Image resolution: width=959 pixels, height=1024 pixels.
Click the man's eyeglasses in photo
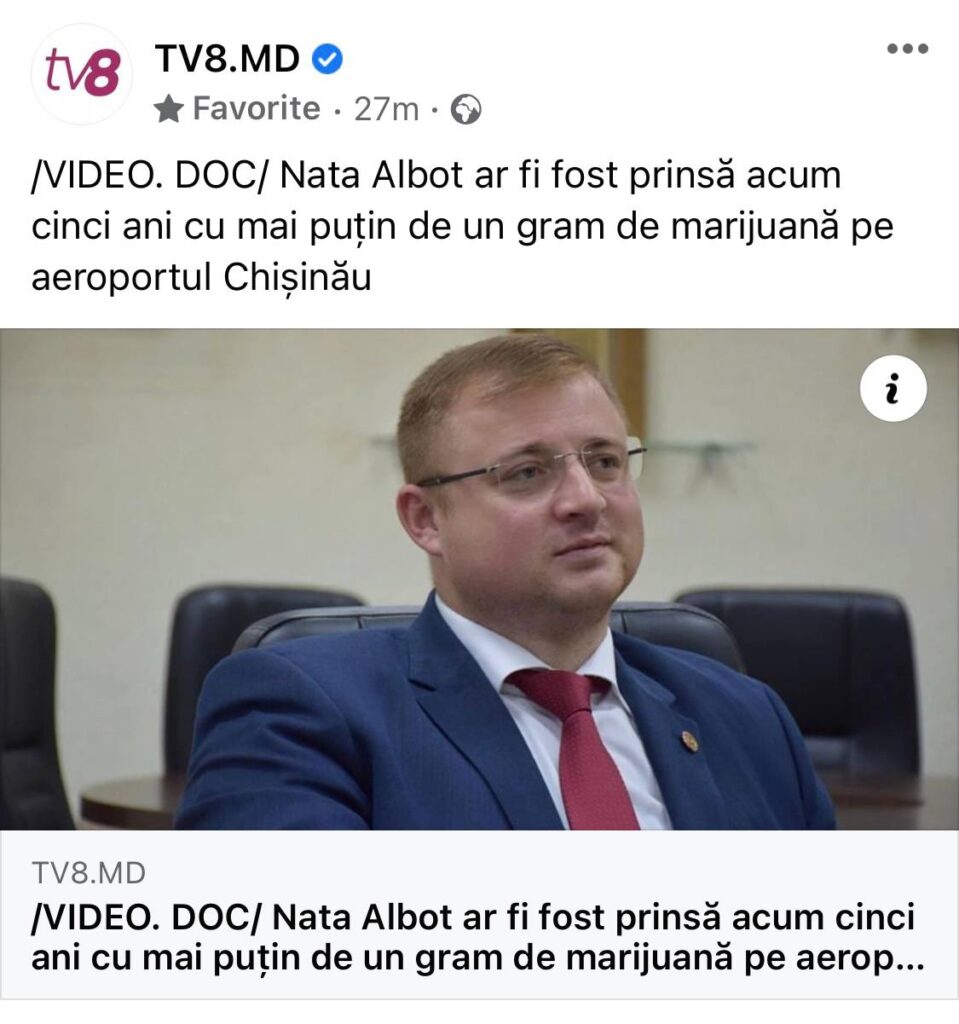pos(531,468)
